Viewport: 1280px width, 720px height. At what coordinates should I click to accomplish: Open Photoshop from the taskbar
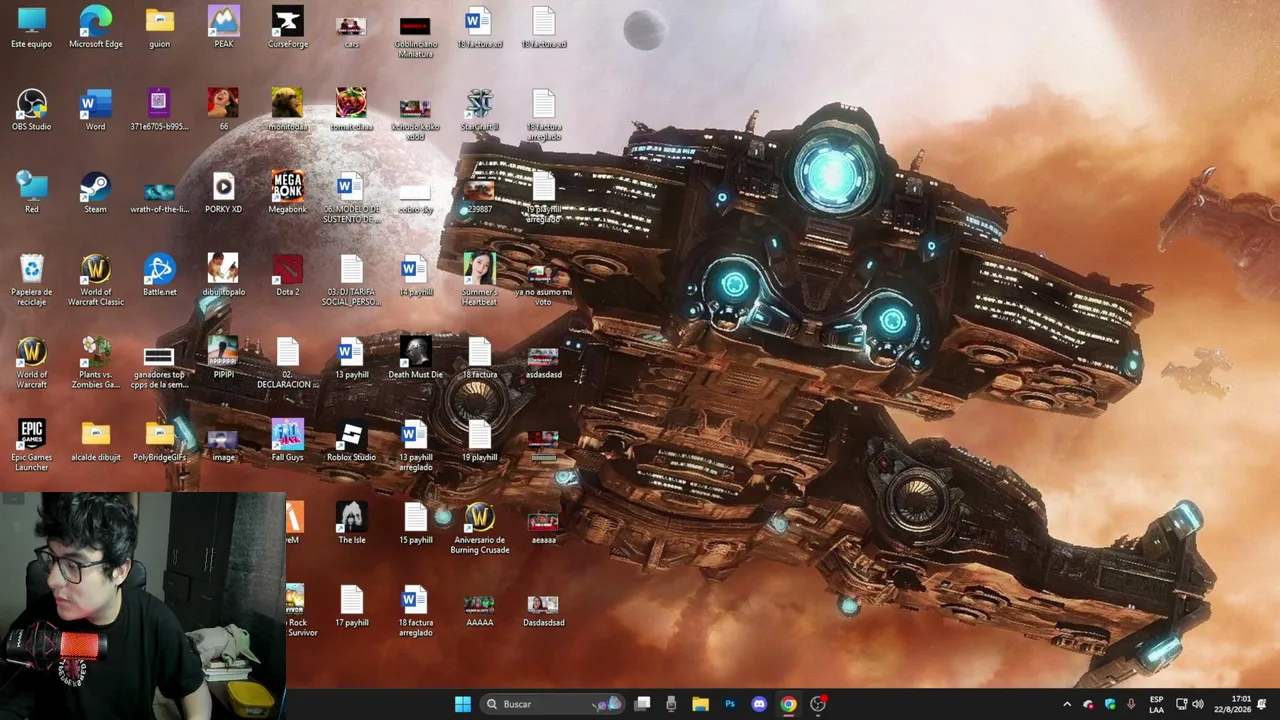pyautogui.click(x=730, y=704)
